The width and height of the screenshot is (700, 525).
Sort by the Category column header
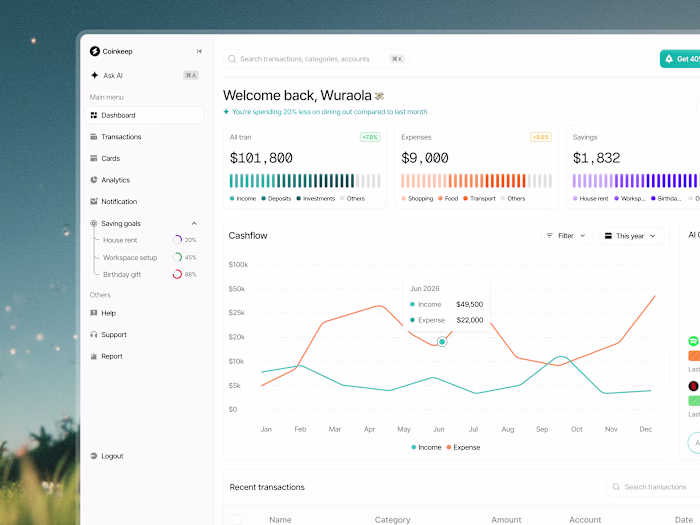392,520
